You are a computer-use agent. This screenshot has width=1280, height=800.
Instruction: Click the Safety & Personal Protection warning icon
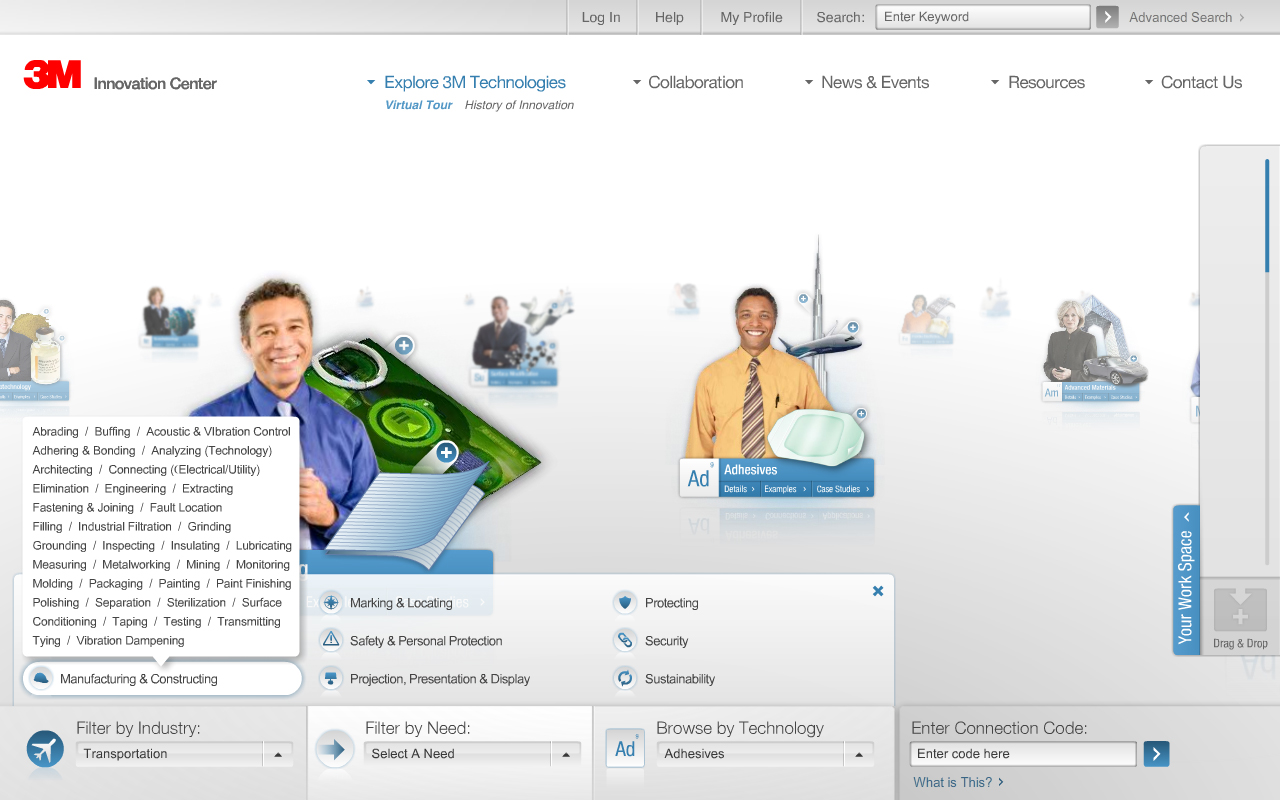click(331, 641)
